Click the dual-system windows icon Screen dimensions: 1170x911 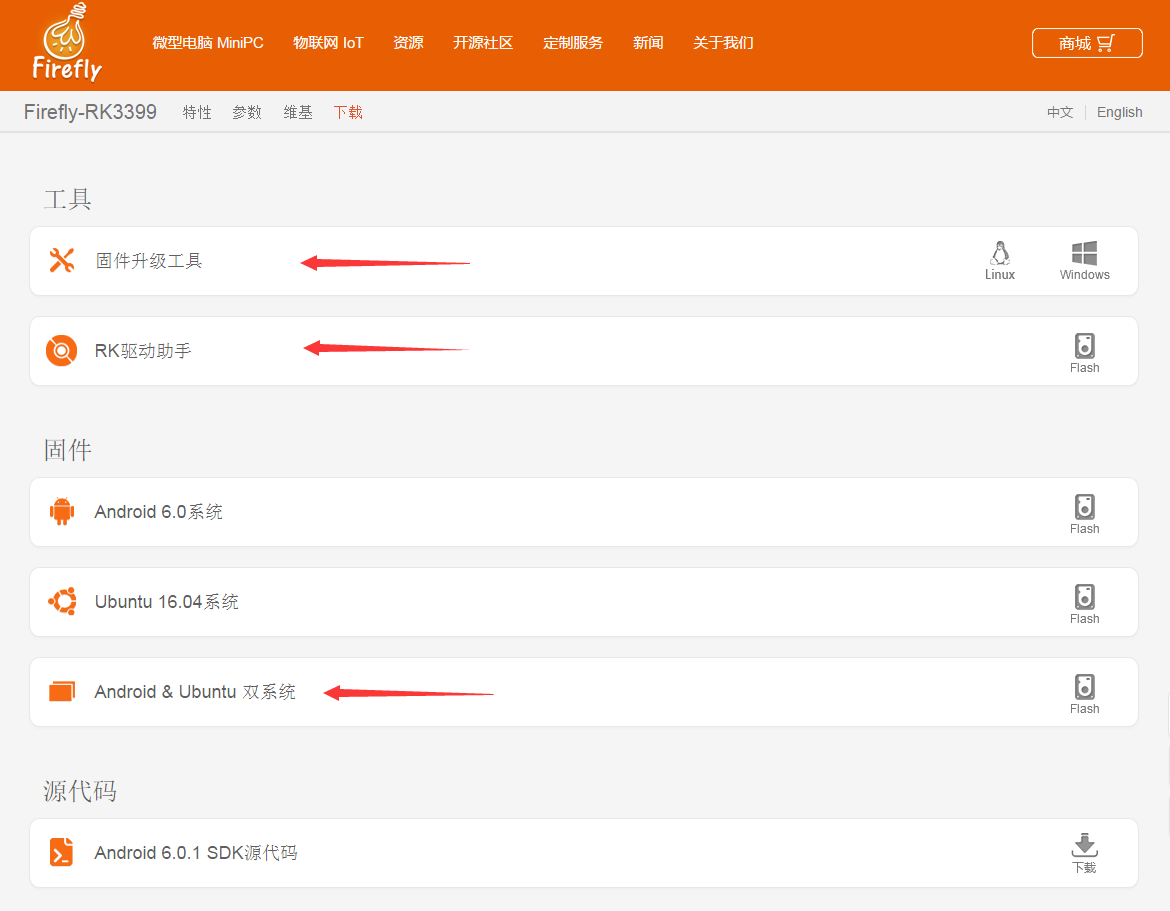(62, 692)
